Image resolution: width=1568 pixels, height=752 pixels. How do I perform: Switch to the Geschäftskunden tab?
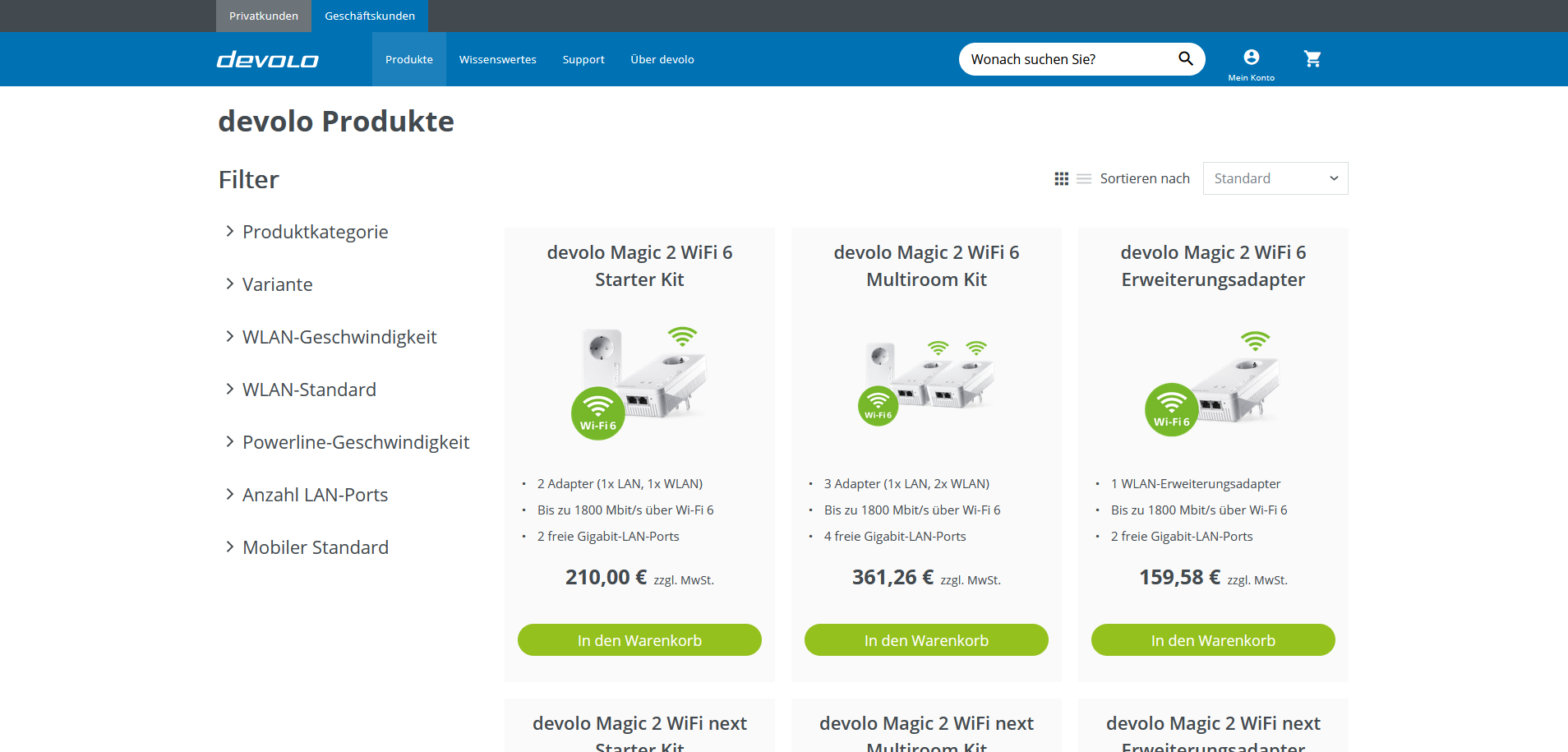[x=370, y=16]
